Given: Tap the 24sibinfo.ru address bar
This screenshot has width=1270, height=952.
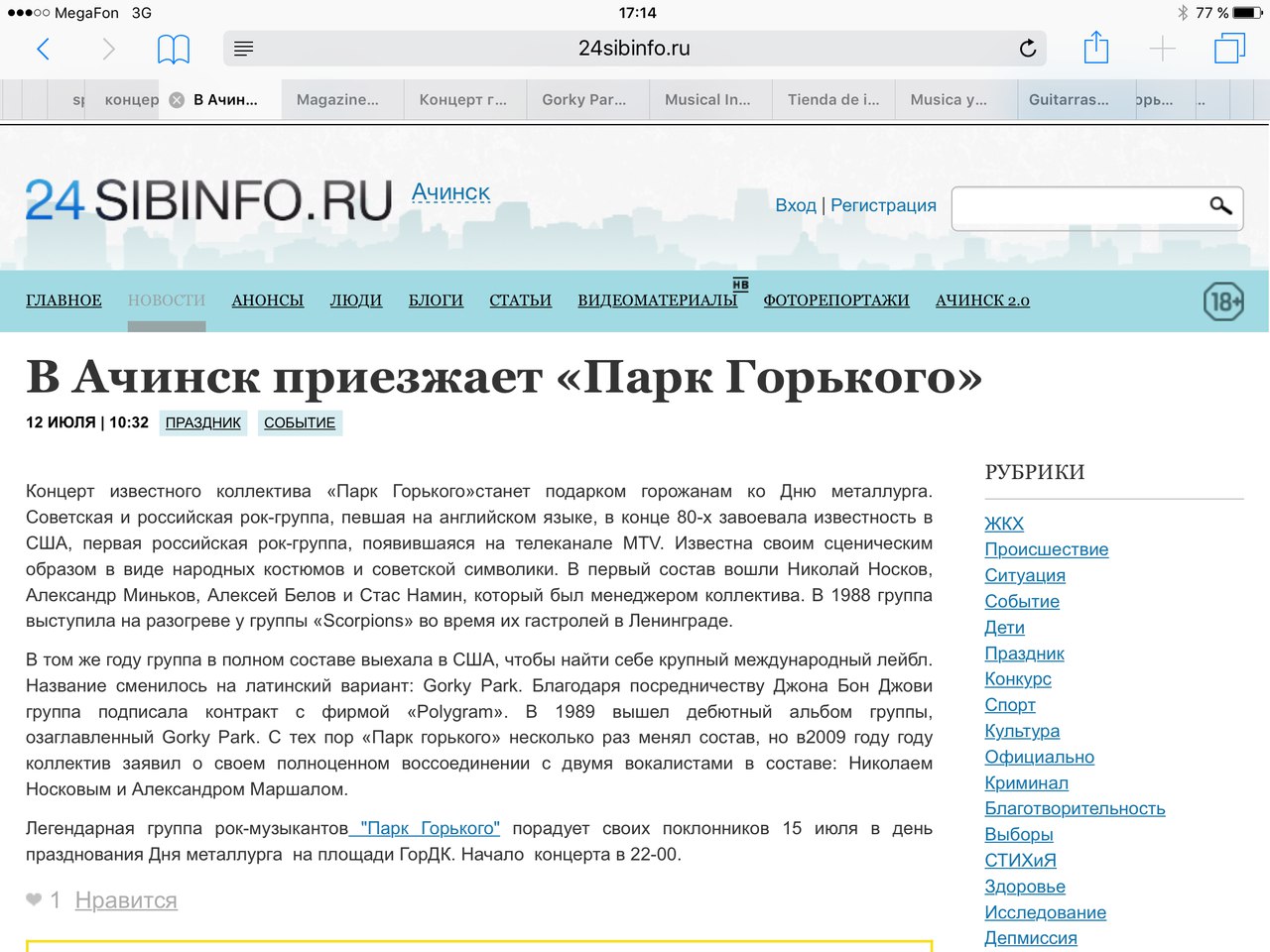Looking at the screenshot, I should pyautogui.click(x=633, y=49).
